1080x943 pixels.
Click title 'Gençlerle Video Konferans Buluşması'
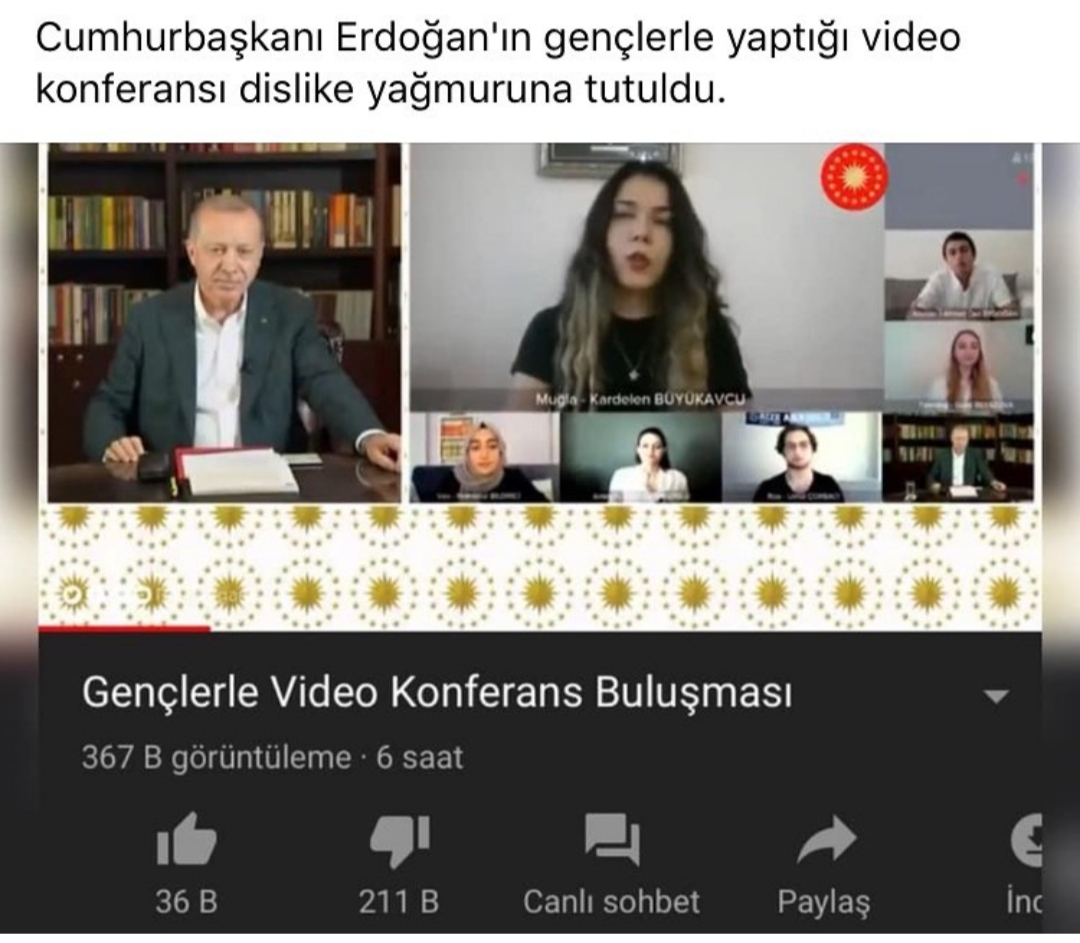click(437, 692)
